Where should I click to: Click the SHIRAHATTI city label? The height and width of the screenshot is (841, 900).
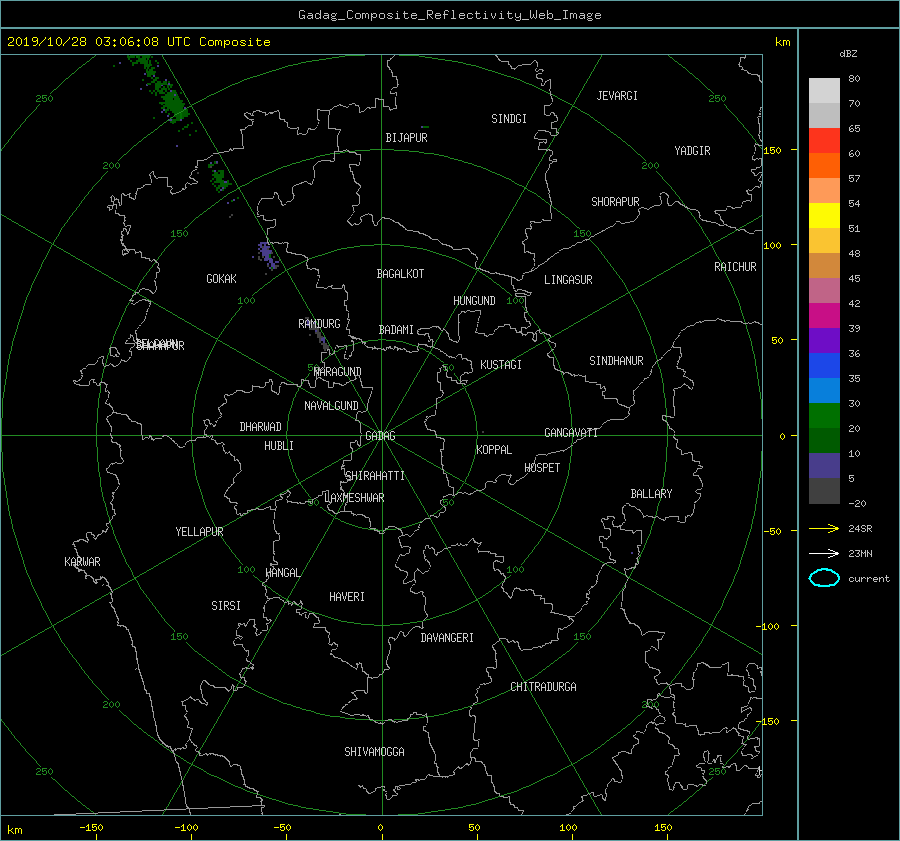[x=375, y=476]
